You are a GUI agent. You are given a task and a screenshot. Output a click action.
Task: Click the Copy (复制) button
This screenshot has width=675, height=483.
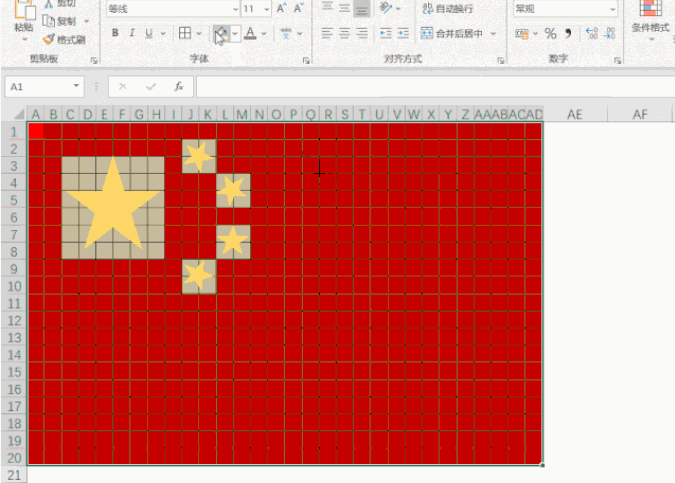[x=60, y=21]
